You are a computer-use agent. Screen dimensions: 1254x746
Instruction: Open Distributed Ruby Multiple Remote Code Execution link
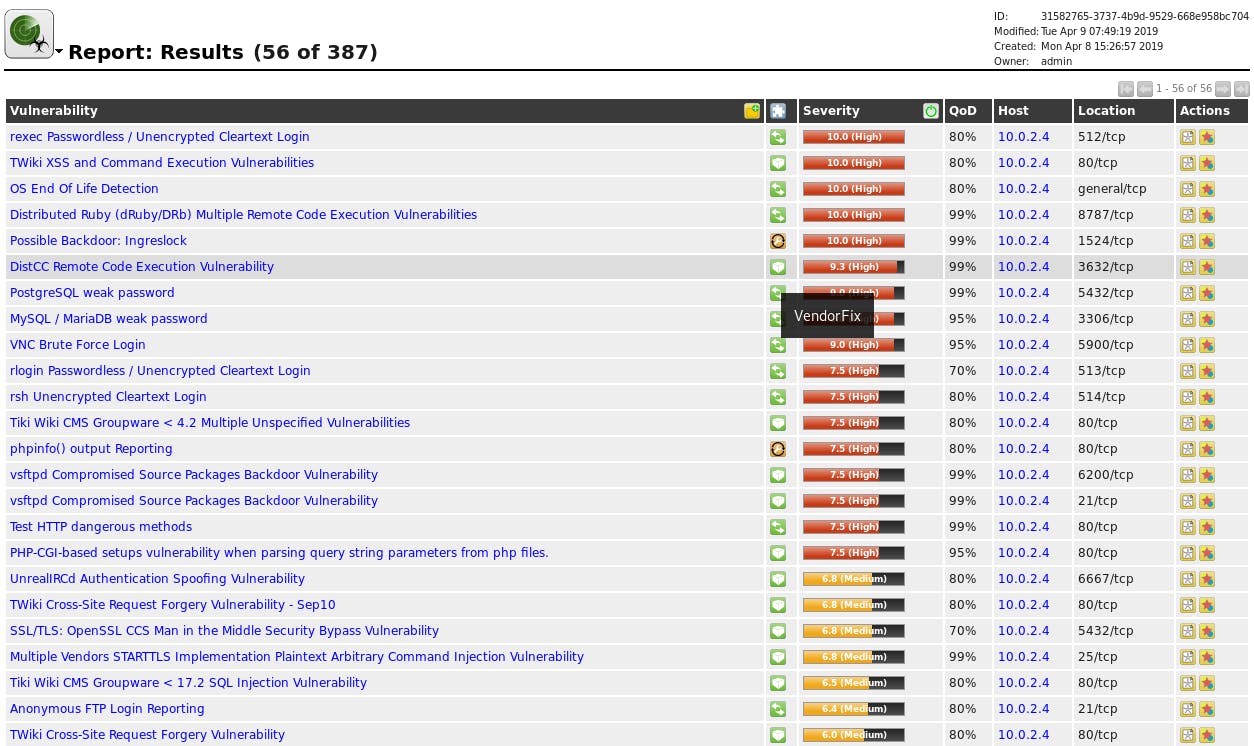243,215
